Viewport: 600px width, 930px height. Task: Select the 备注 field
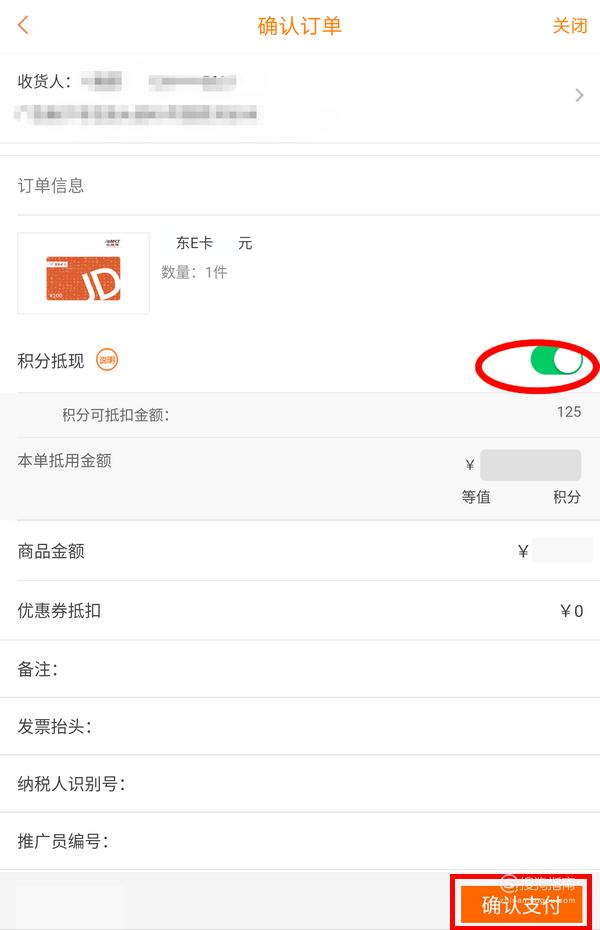(x=300, y=669)
